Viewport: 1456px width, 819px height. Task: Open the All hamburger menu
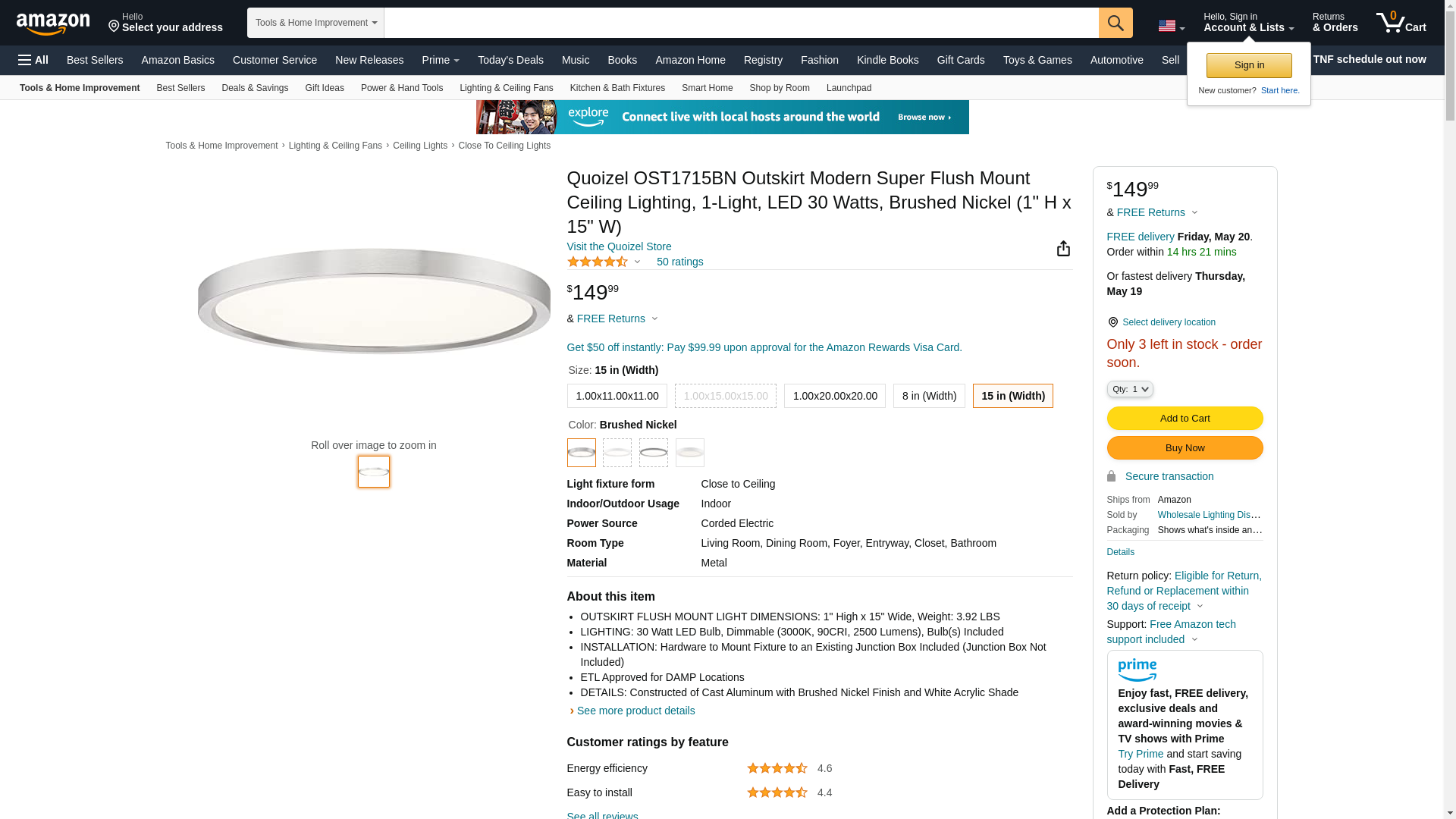pos(33,60)
